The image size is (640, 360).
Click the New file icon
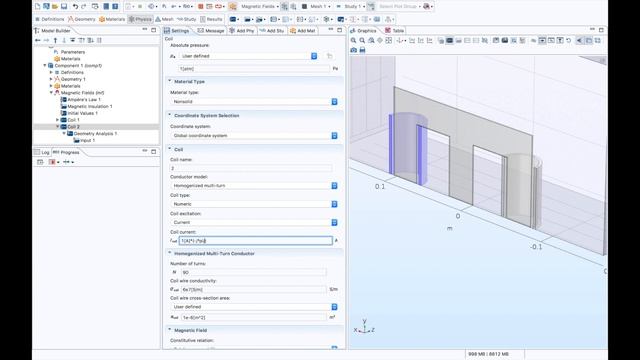pyautogui.click(x=38, y=6)
